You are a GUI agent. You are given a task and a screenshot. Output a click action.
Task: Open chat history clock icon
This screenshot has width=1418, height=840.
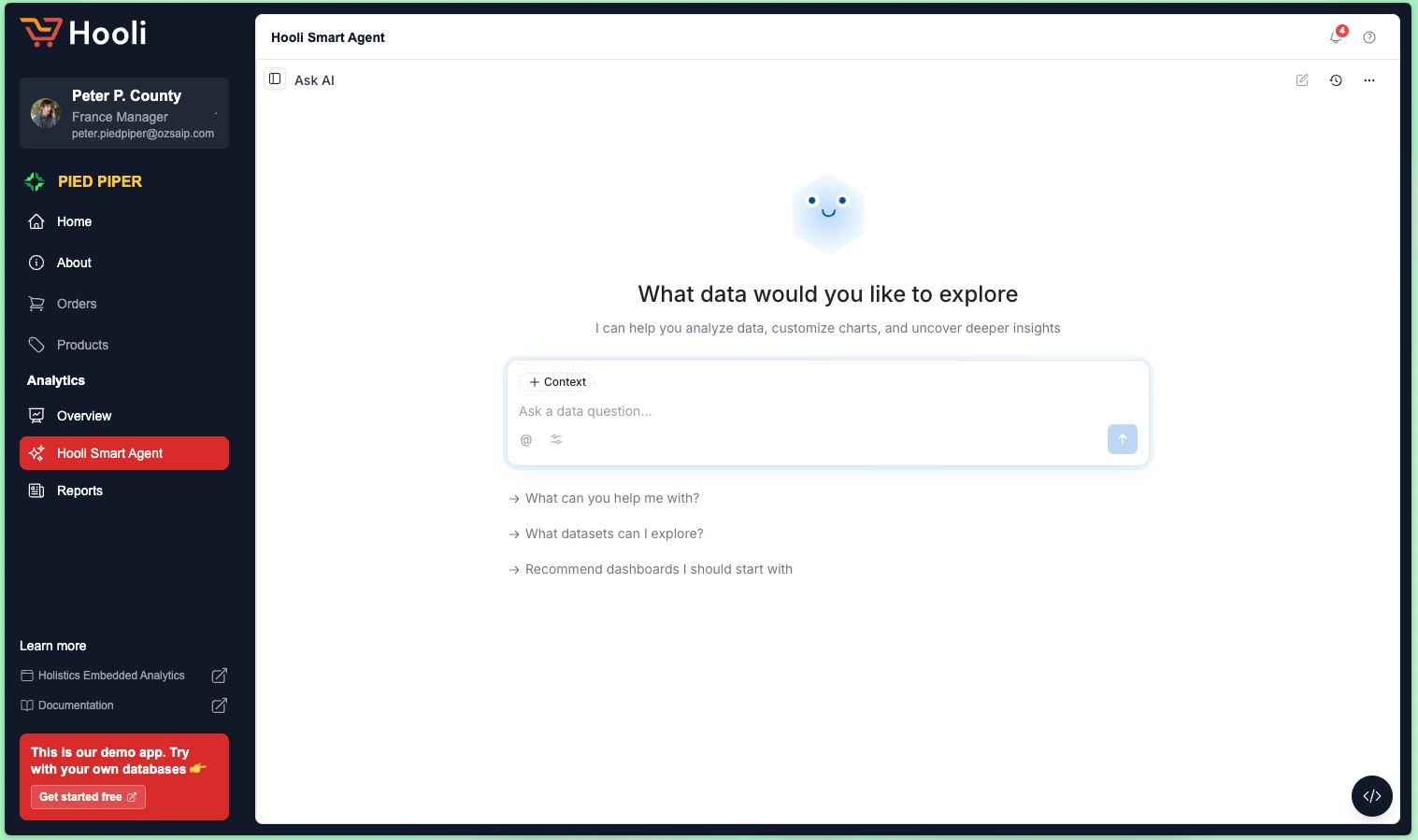coord(1336,80)
